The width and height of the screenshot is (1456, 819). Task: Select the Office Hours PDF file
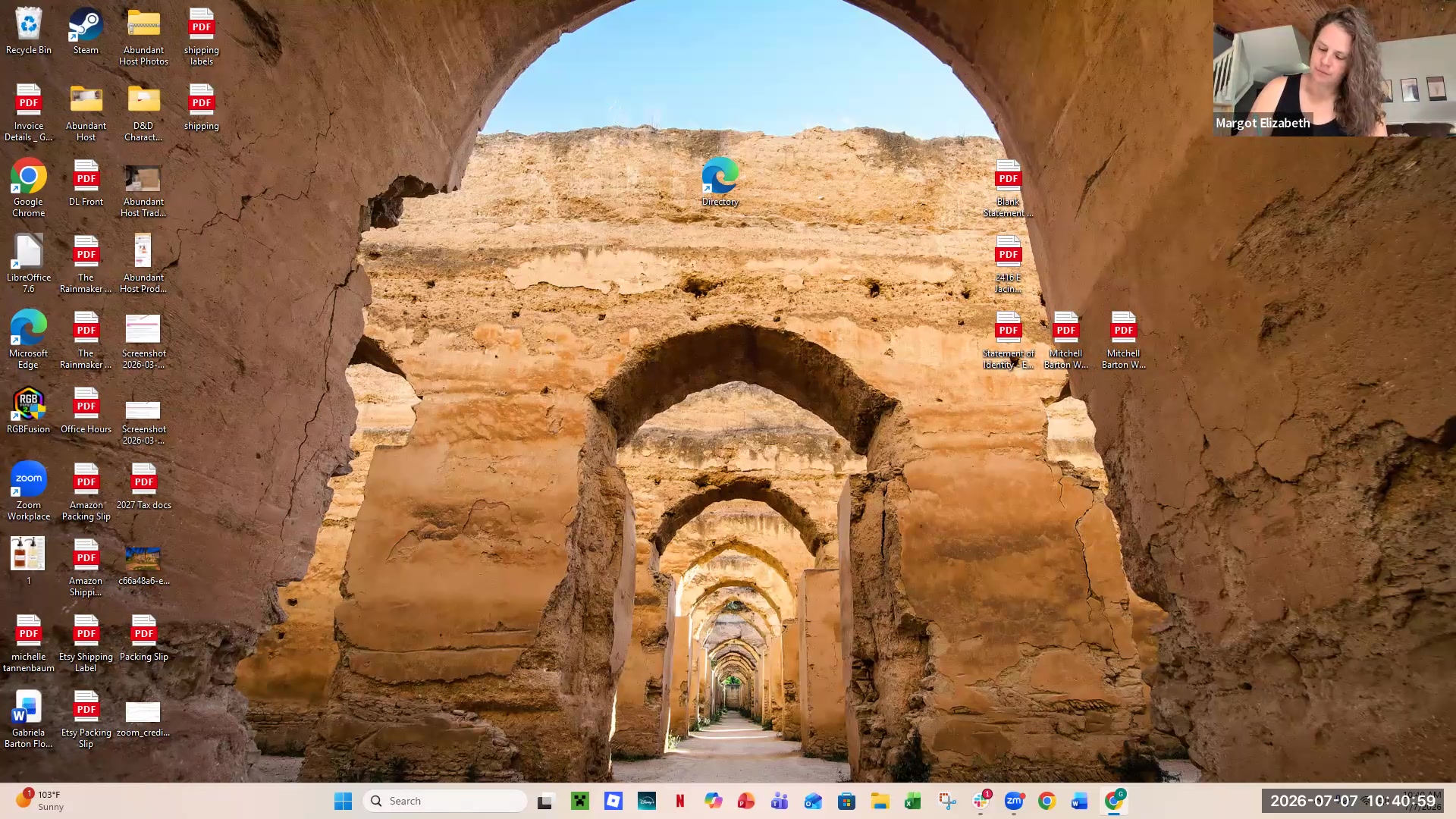(x=86, y=411)
